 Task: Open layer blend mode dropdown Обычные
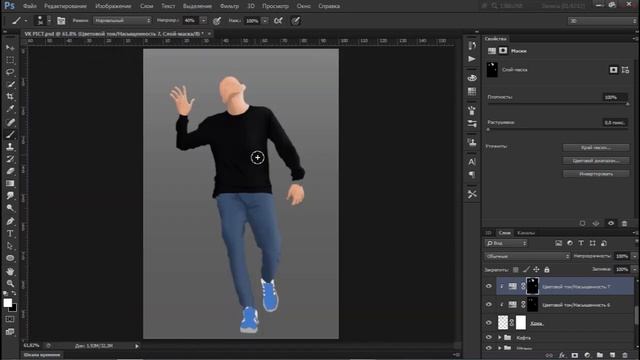pos(527,256)
